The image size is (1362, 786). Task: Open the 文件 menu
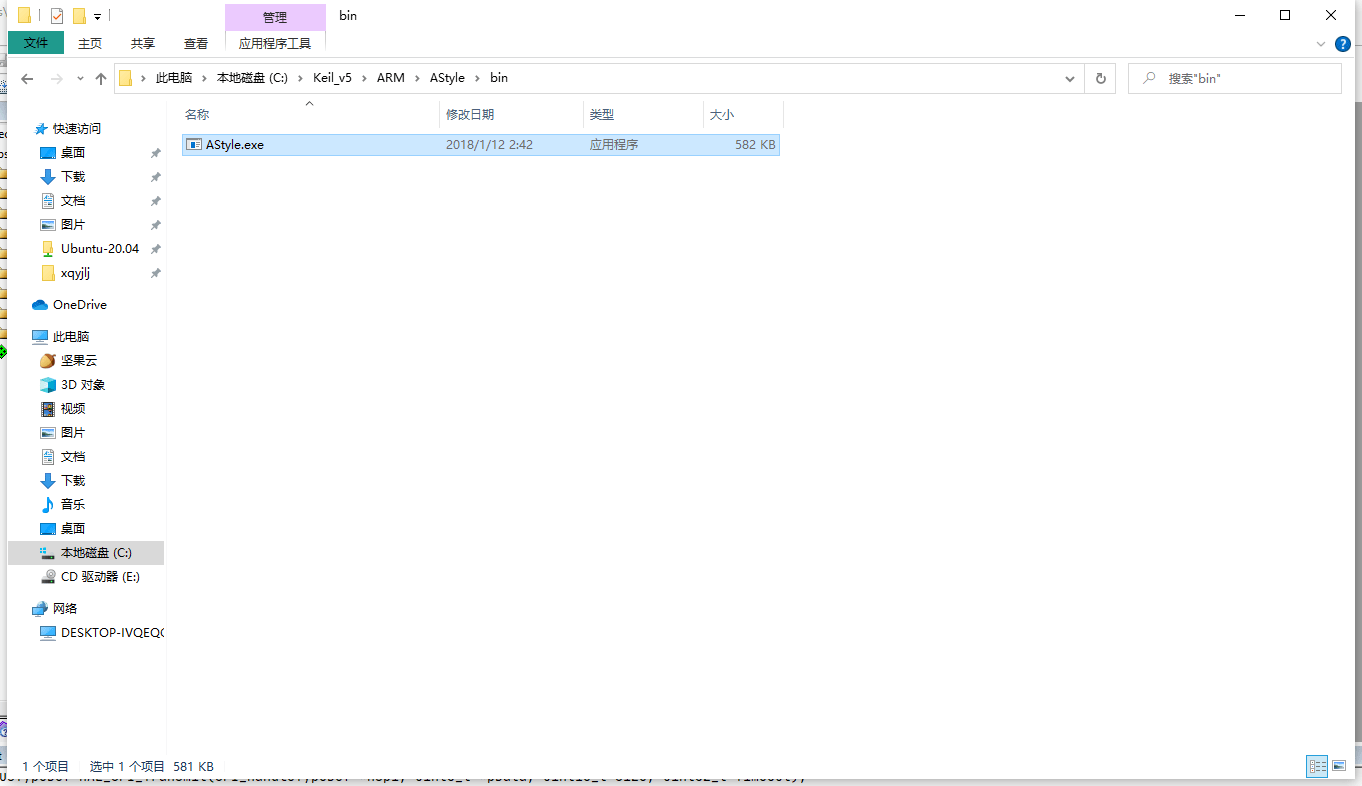[36, 43]
